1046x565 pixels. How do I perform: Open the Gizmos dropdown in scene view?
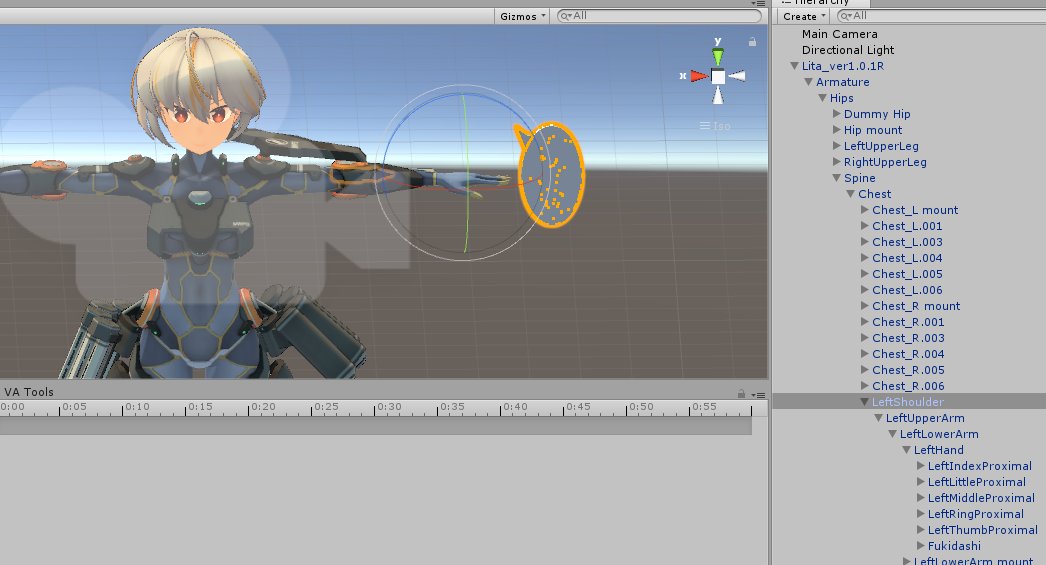click(523, 16)
